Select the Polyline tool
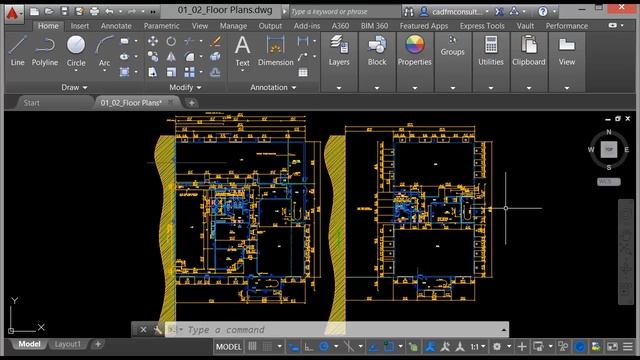 click(45, 51)
